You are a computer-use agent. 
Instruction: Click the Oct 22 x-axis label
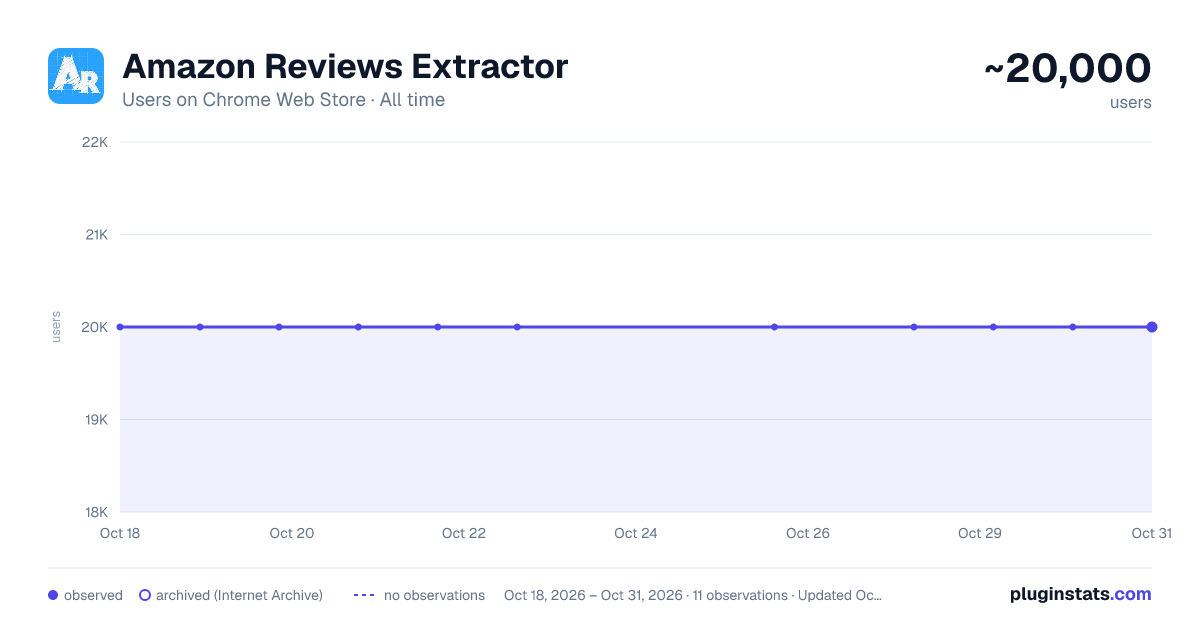click(464, 533)
